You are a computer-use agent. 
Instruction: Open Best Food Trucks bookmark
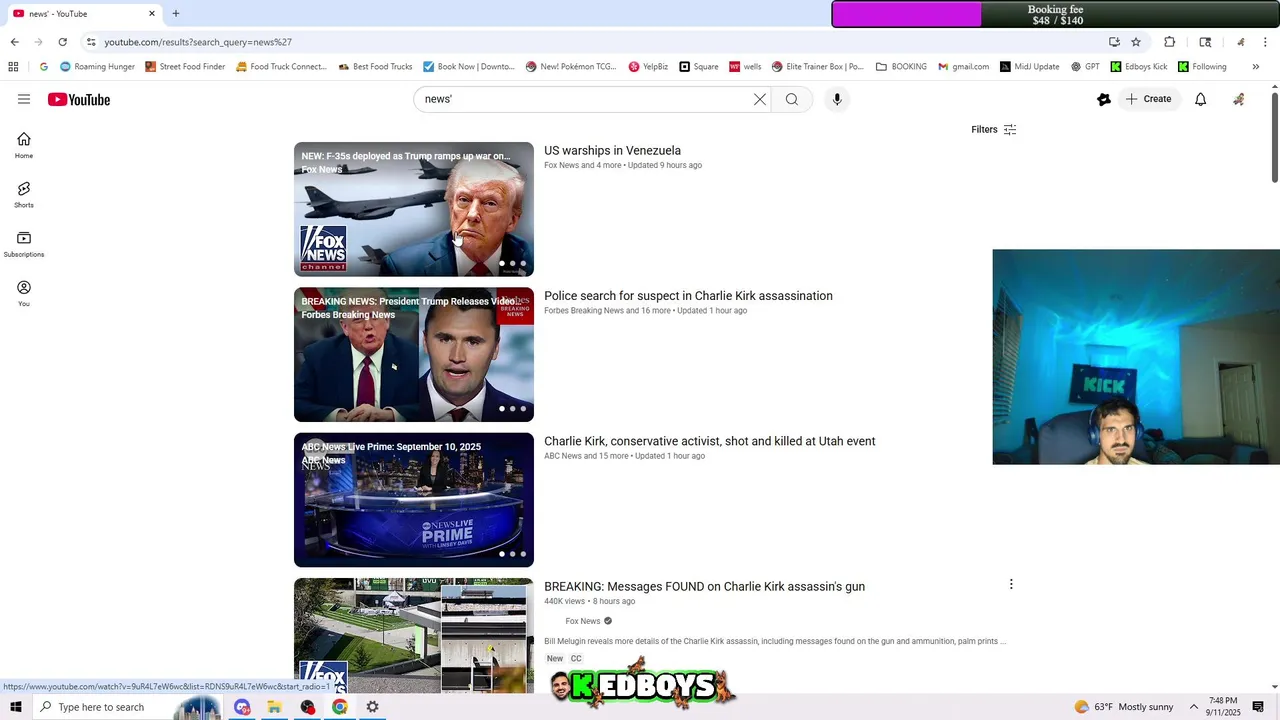(375, 67)
